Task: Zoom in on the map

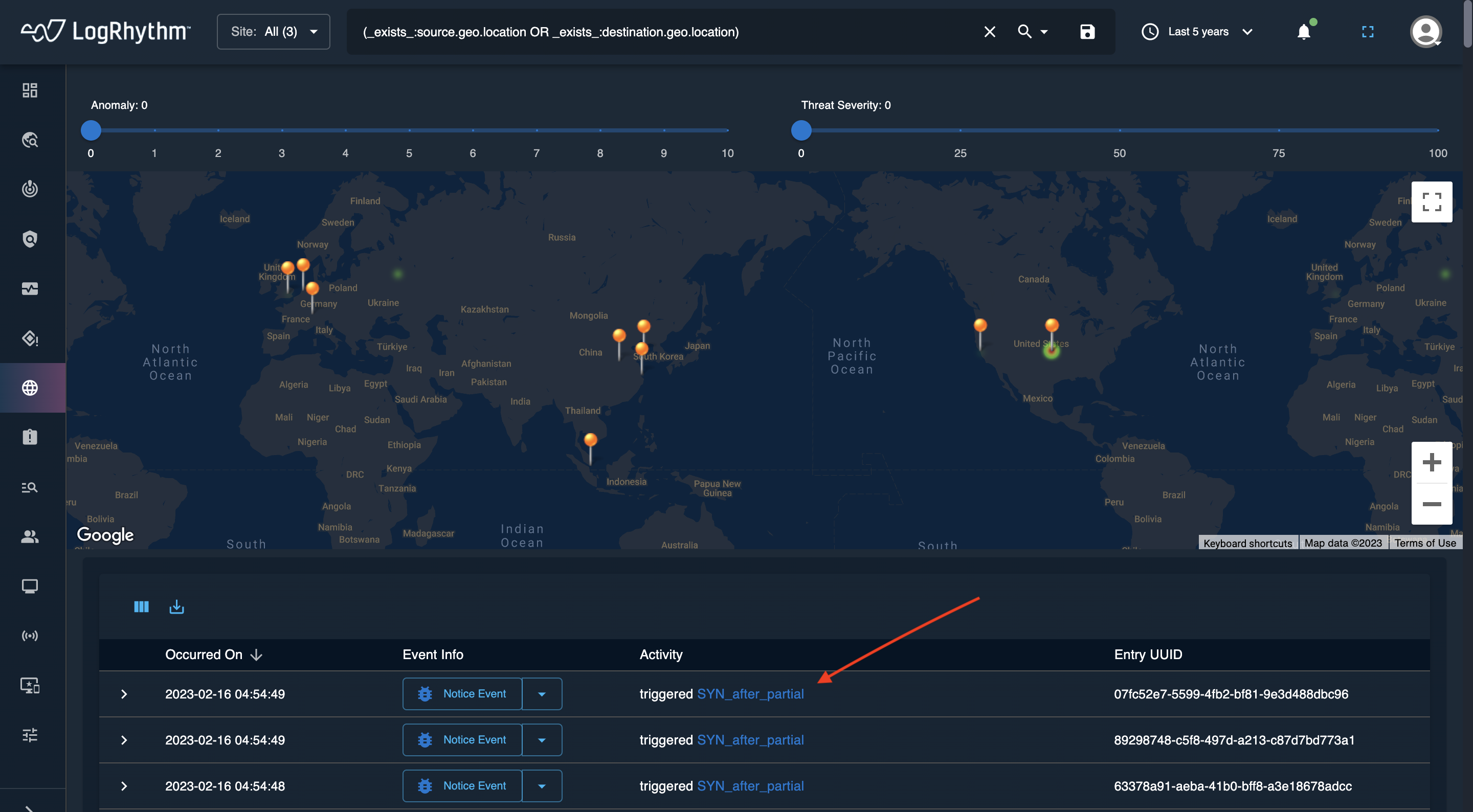Action: pos(1431,462)
